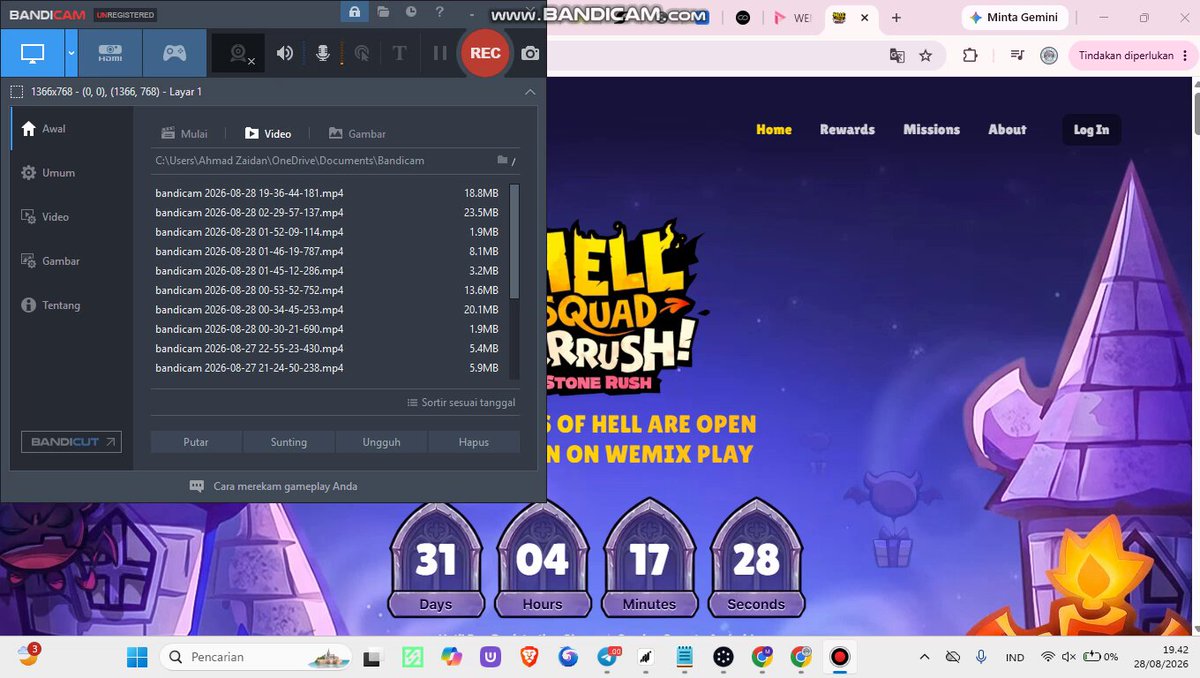The width and height of the screenshot is (1200, 678).
Task: Switch to Video tab in file list
Action: point(268,133)
